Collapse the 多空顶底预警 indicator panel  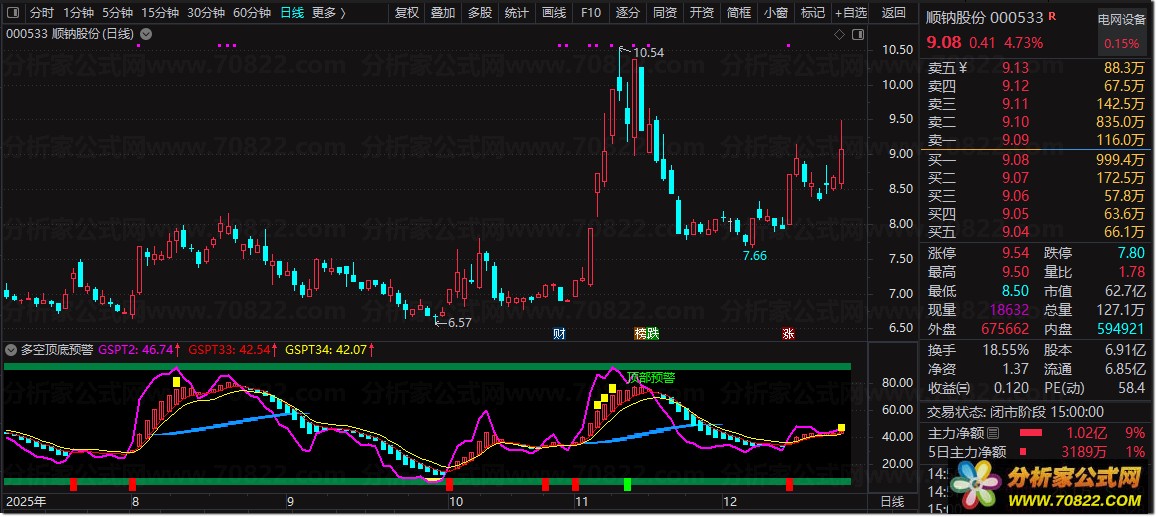point(11,350)
